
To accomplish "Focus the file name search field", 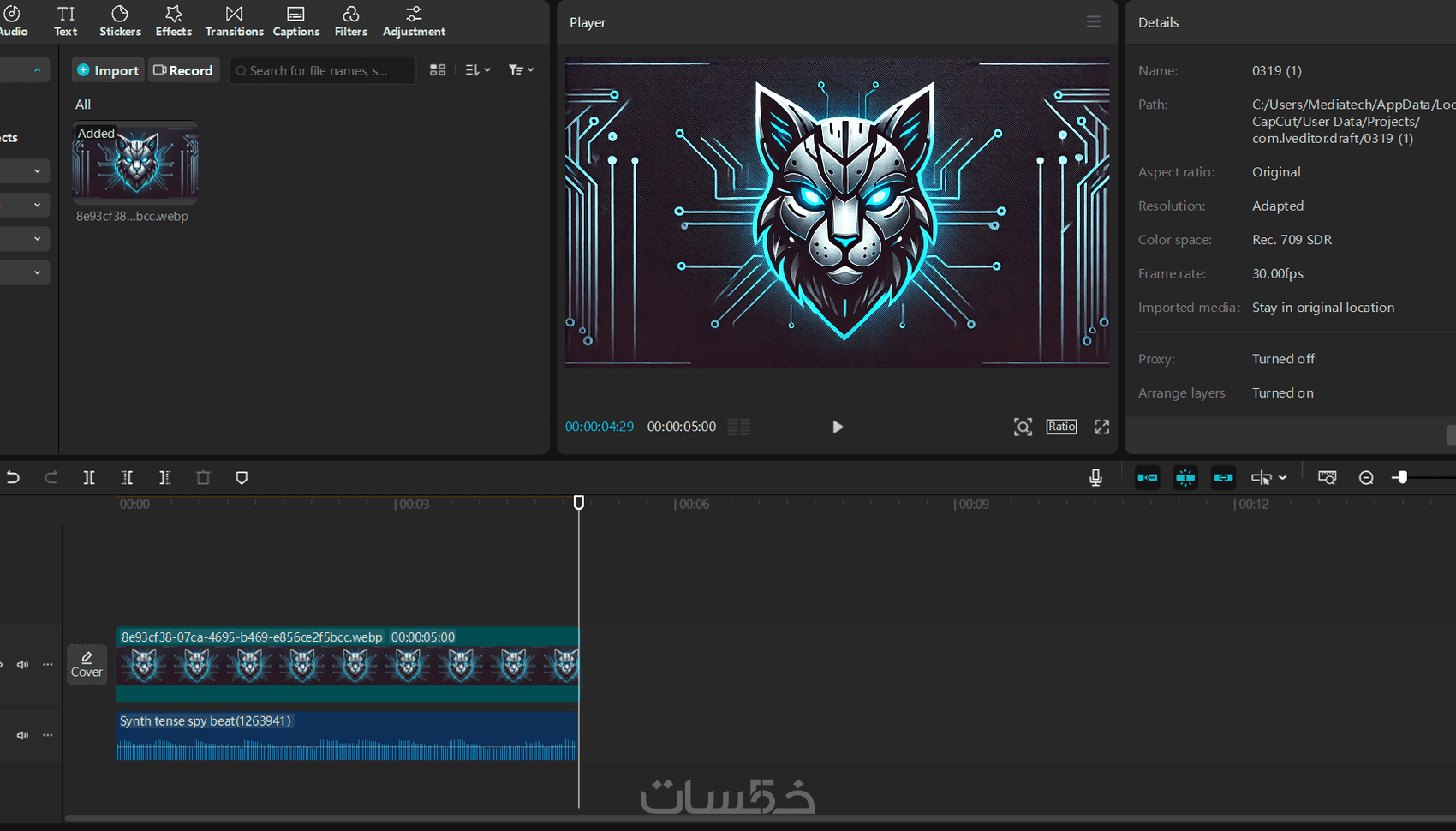I will (x=322, y=70).
